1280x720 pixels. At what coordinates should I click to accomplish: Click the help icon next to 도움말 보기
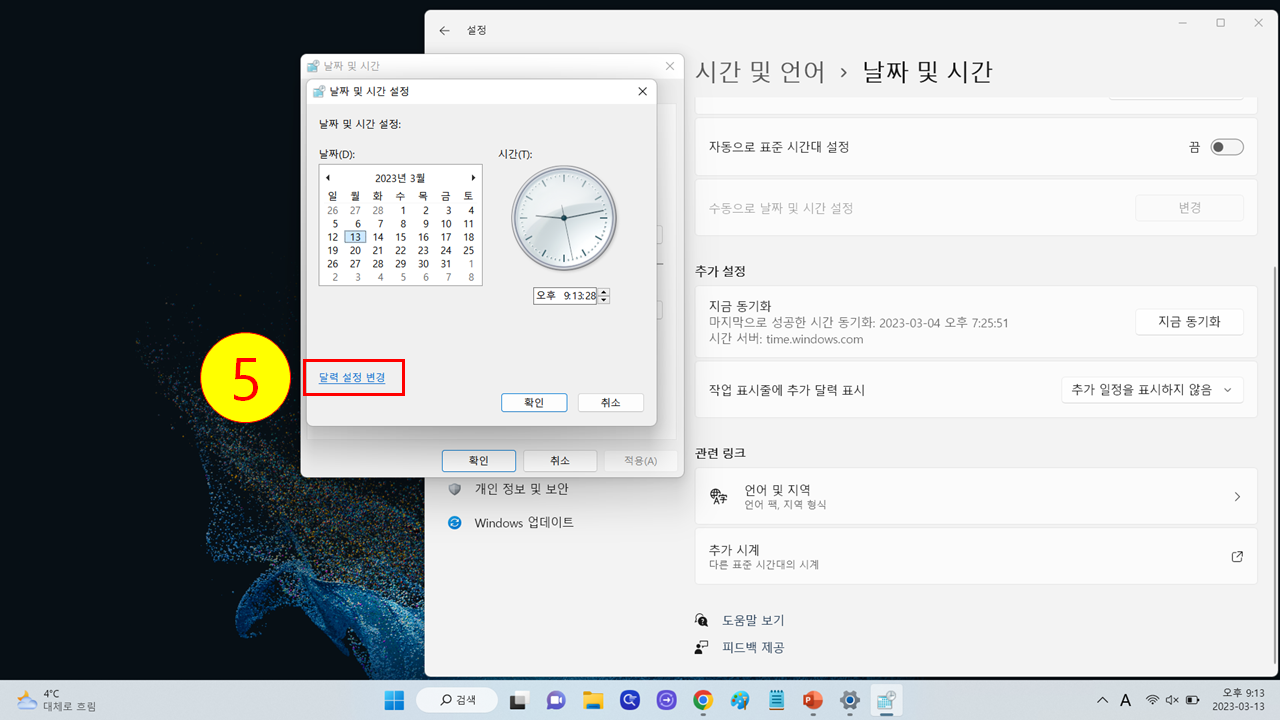[701, 619]
